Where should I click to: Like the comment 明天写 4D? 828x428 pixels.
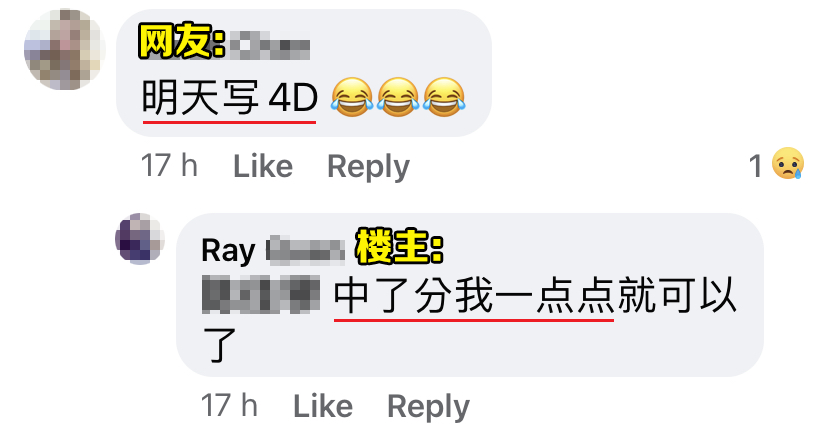pyautogui.click(x=263, y=167)
